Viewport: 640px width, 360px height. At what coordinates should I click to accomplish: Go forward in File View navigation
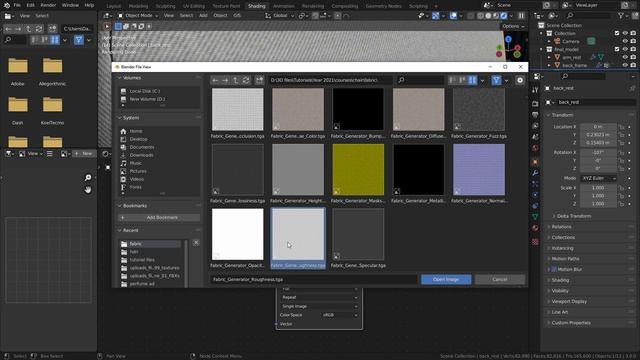[x=225, y=80]
